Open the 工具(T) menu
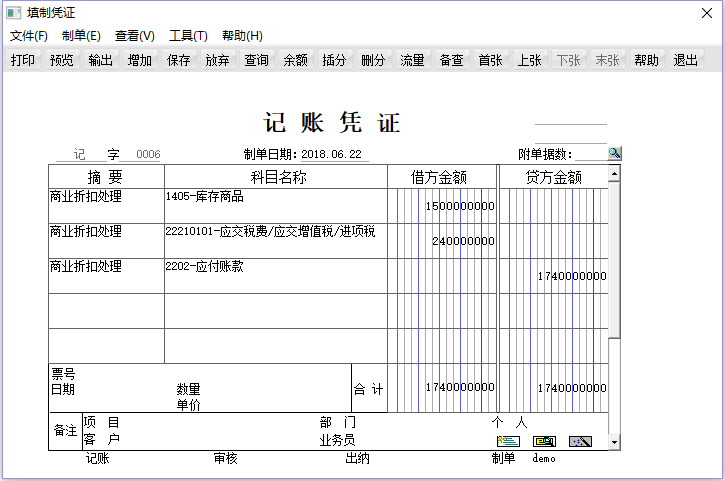The image size is (725, 481). (188, 36)
